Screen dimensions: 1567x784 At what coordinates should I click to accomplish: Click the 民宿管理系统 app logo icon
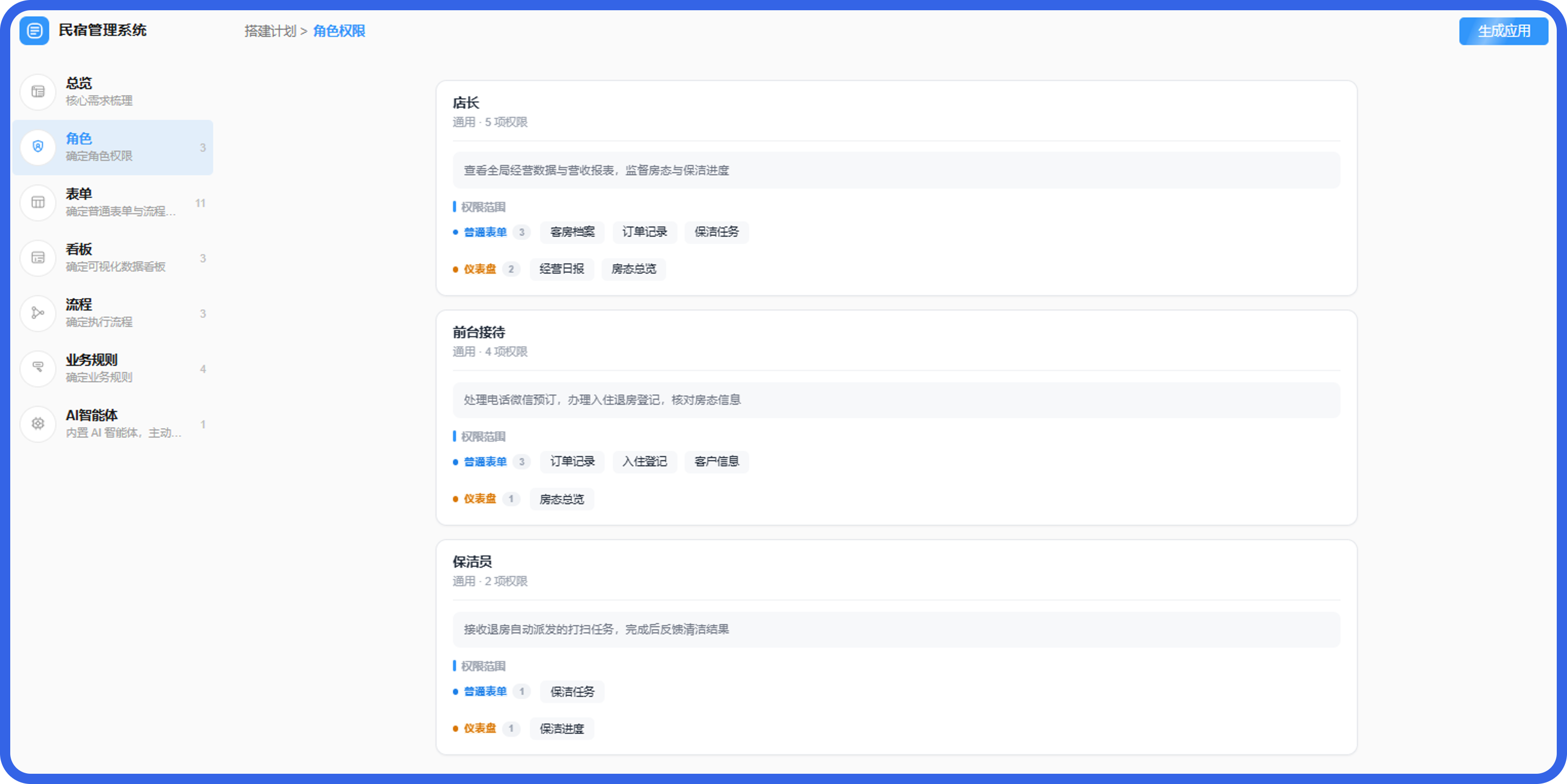tap(34, 30)
